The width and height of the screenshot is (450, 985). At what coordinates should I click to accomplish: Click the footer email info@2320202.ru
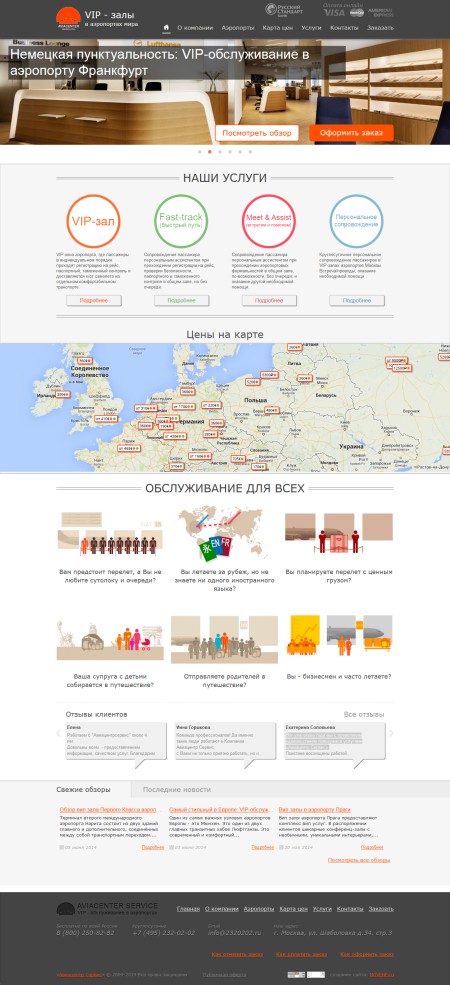(x=234, y=932)
